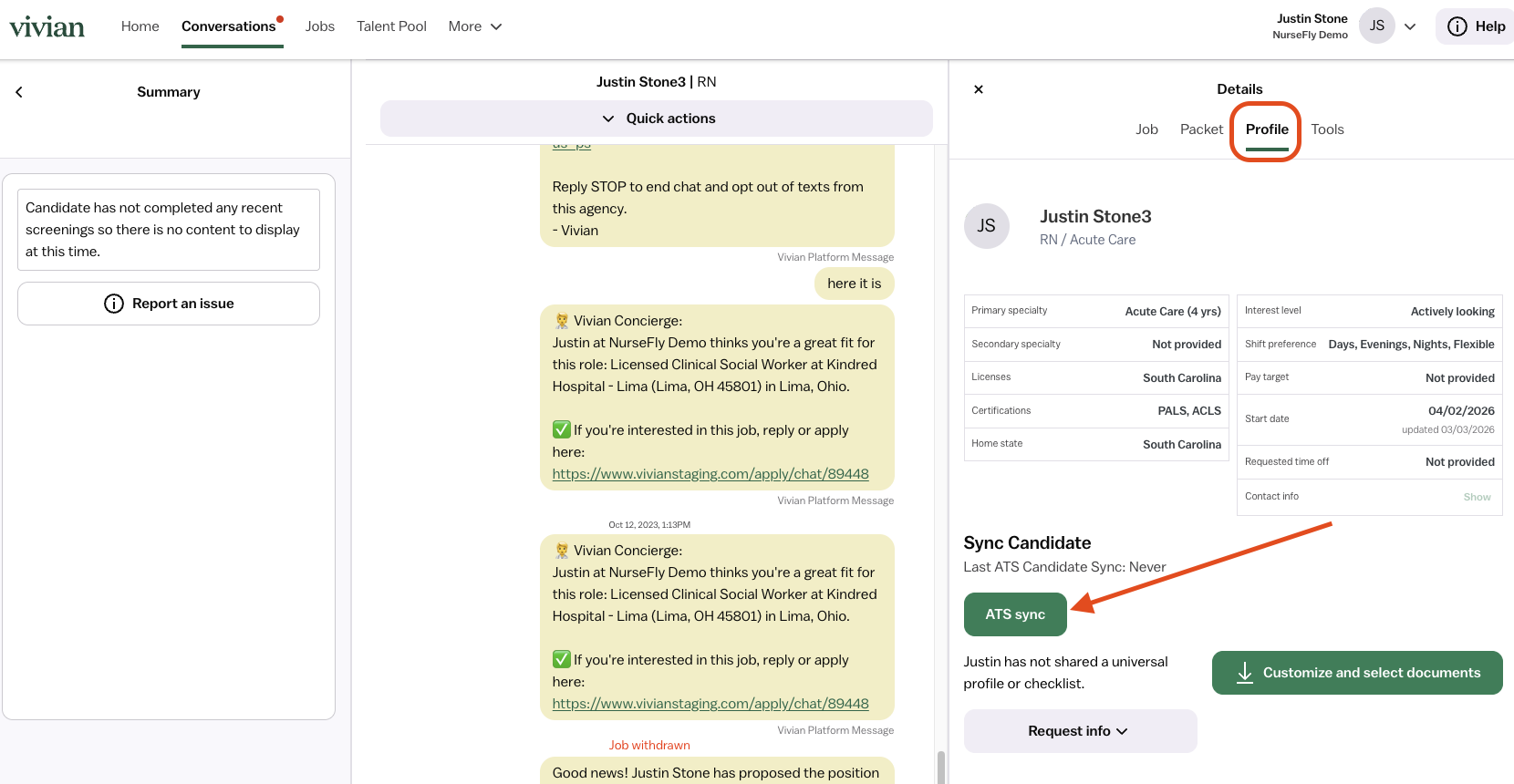1514x784 pixels.
Task: Click the 'Oct 12, 2023, 1:13PM' timestamp
Action: 649,525
